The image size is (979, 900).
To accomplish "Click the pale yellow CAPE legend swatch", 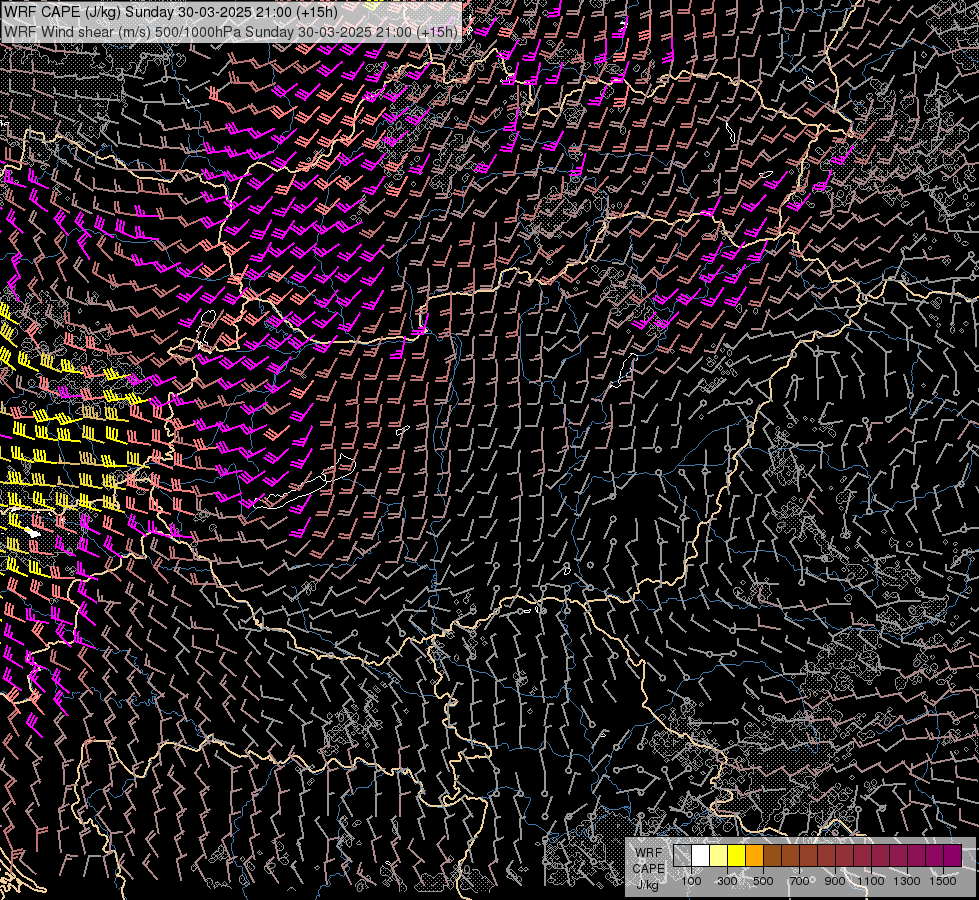I will pyautogui.click(x=719, y=856).
